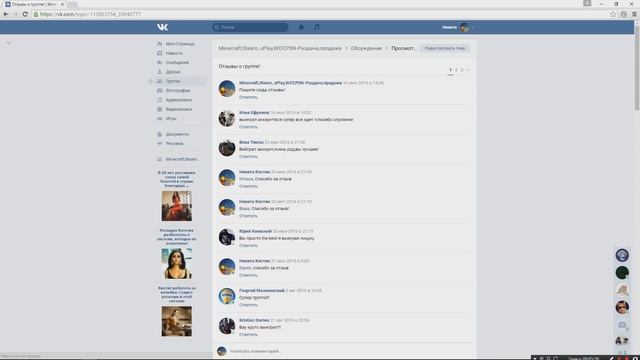Click the Моя Страница home icon
Image resolution: width=640 pixels, height=360 pixels.
click(x=160, y=44)
